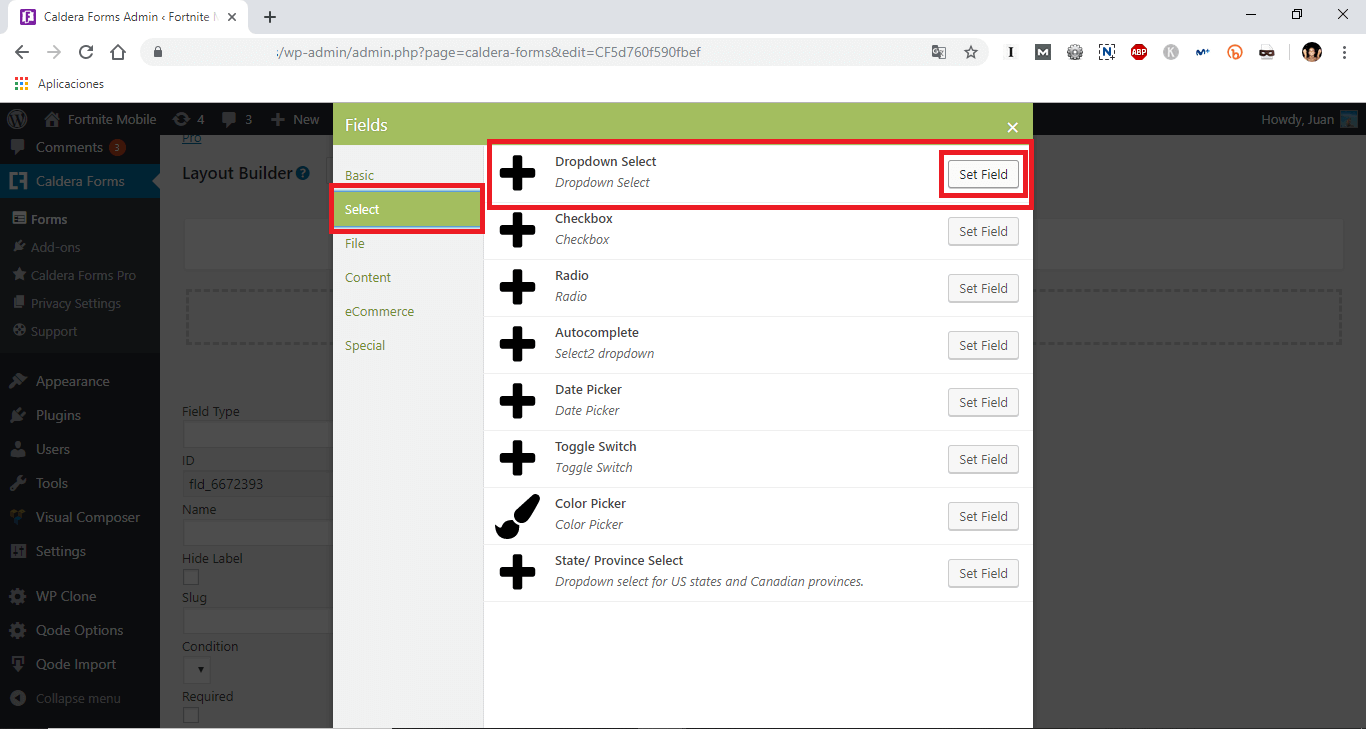Toggle the Hide Label checkbox

[191, 577]
